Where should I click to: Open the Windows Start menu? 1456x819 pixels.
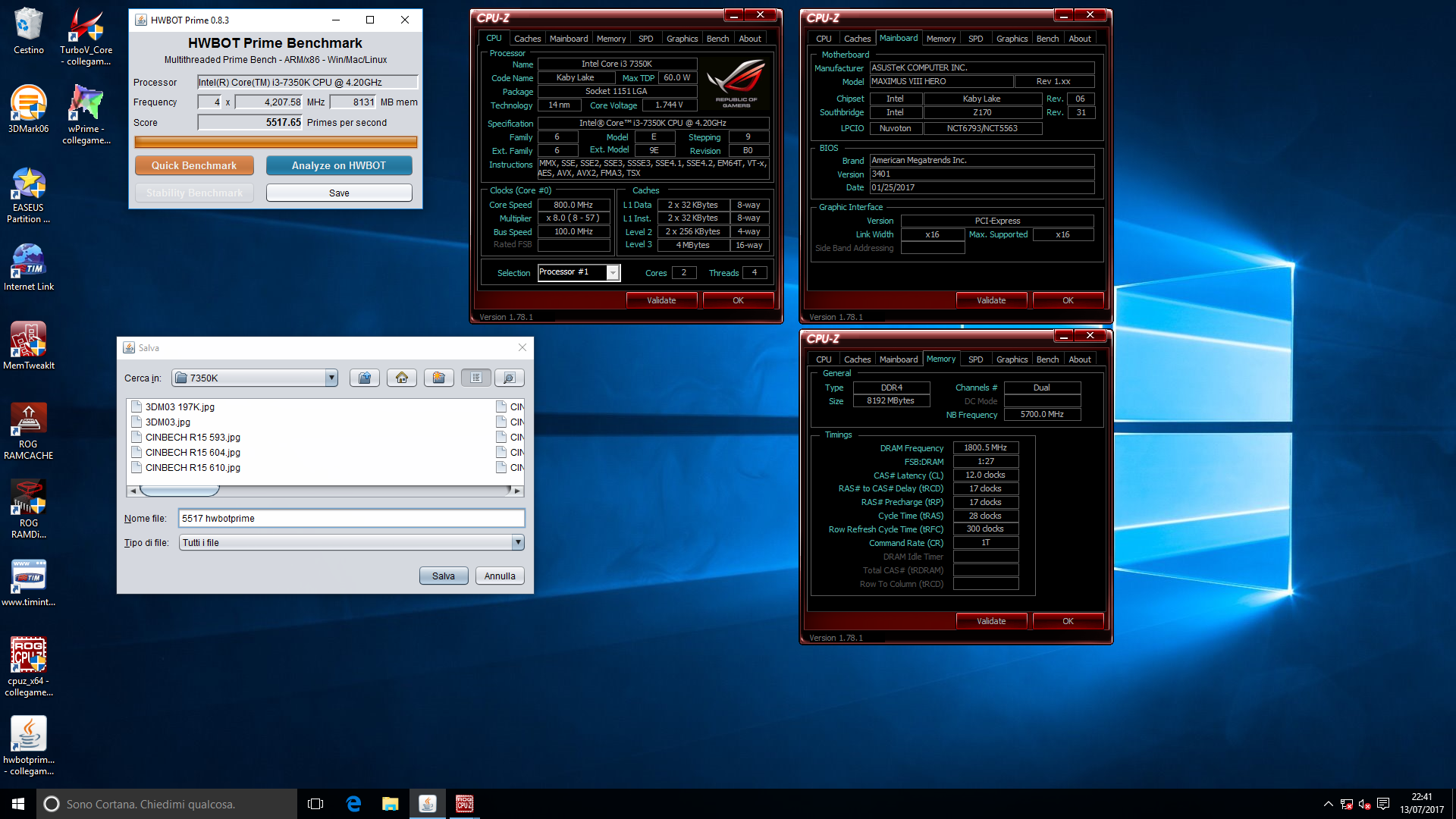point(18,804)
